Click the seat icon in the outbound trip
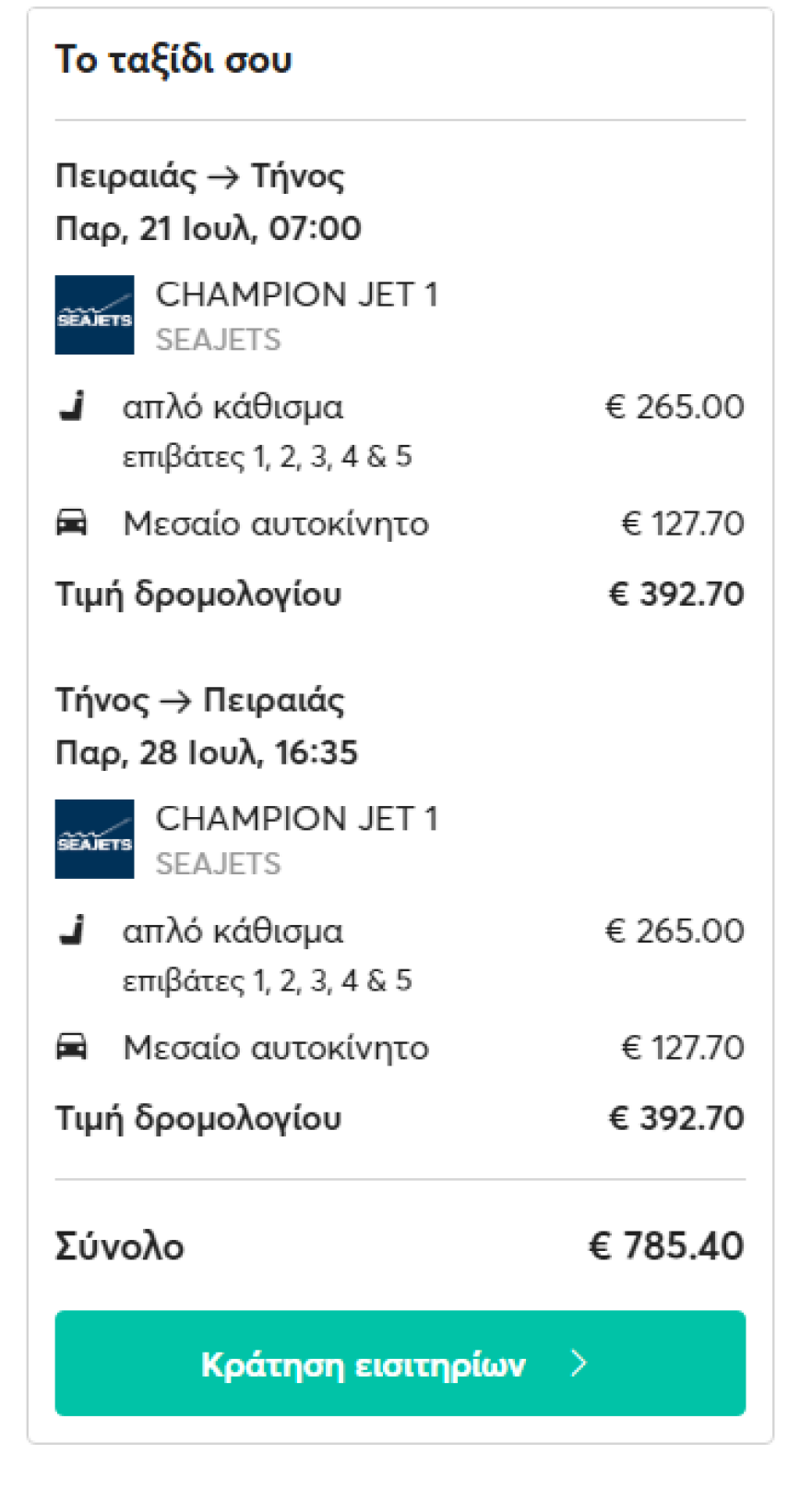 coord(72,406)
